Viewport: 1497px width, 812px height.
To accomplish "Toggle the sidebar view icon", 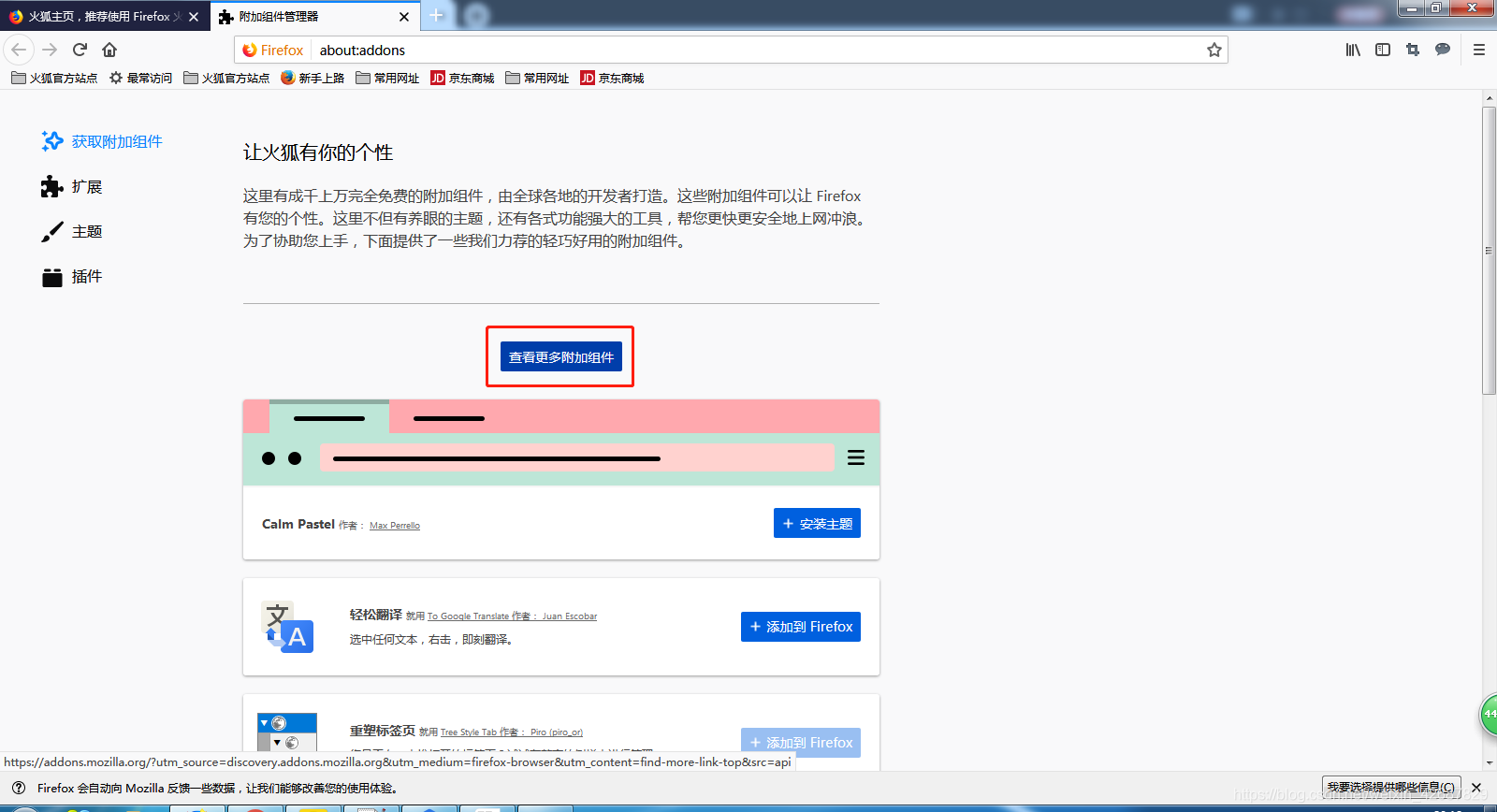I will coord(1383,50).
